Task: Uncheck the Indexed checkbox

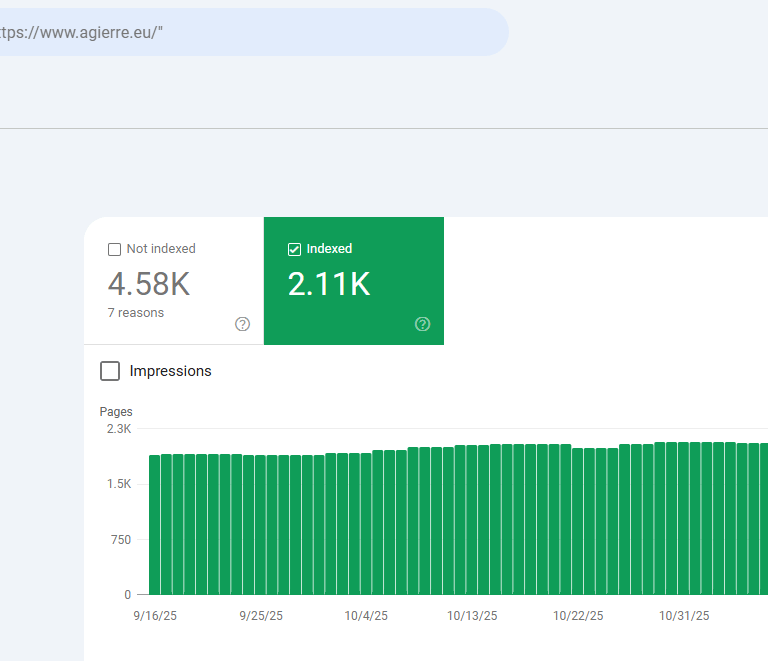Action: pyautogui.click(x=294, y=249)
